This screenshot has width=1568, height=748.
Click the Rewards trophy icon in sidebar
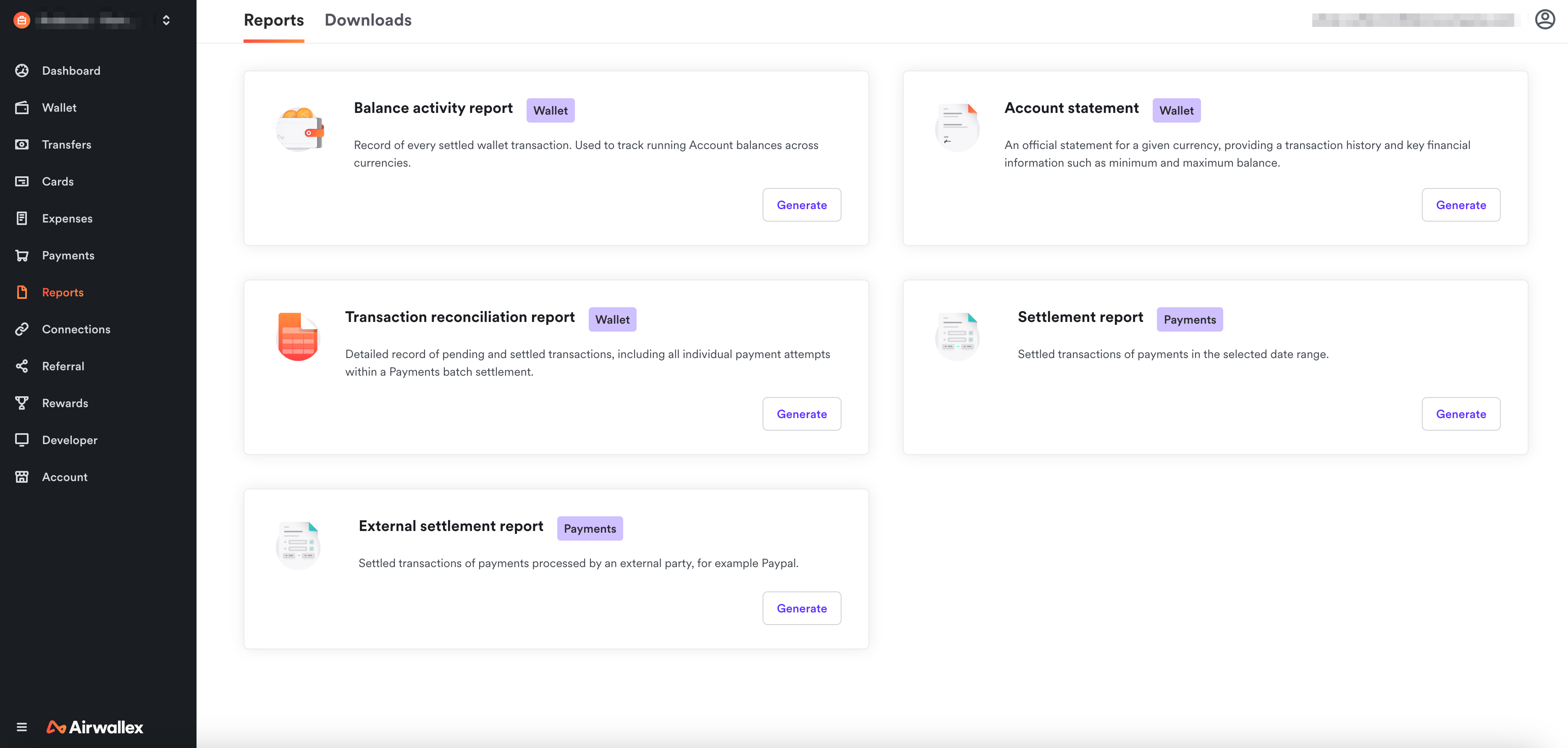(22, 403)
